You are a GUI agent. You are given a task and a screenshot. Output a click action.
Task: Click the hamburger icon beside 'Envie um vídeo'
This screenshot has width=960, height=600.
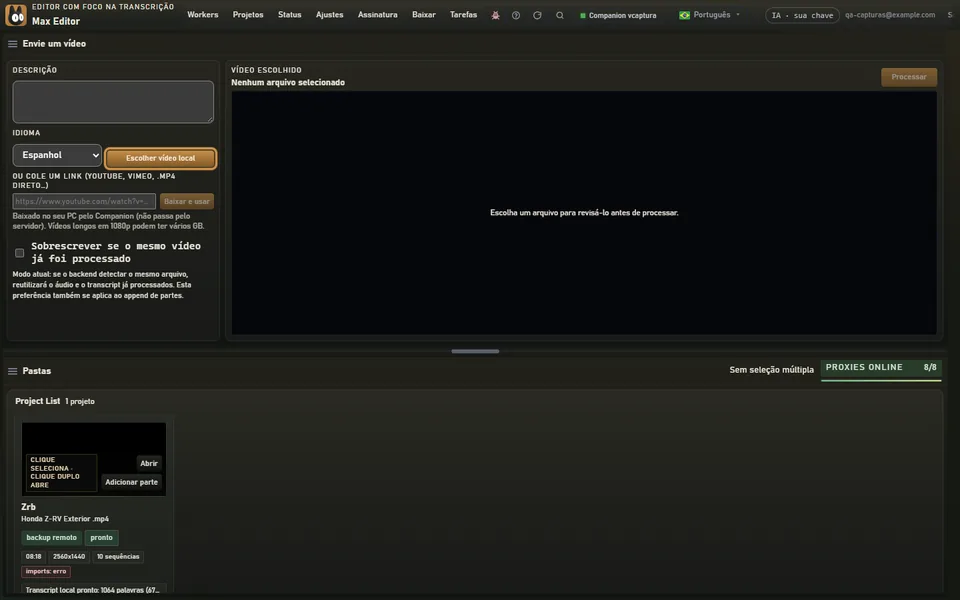tap(12, 44)
